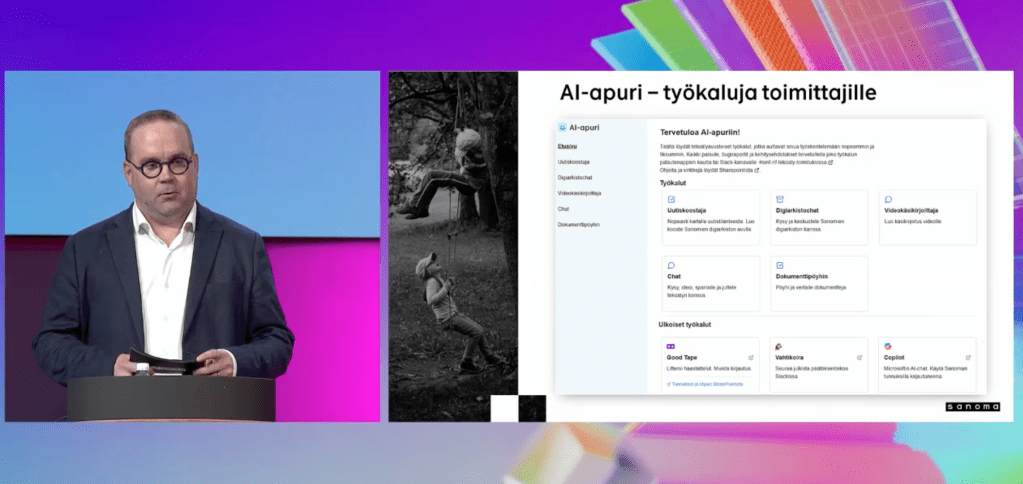Select Etusivu in the sidebar
Viewport: 1023px width, 484px height.
tap(567, 147)
